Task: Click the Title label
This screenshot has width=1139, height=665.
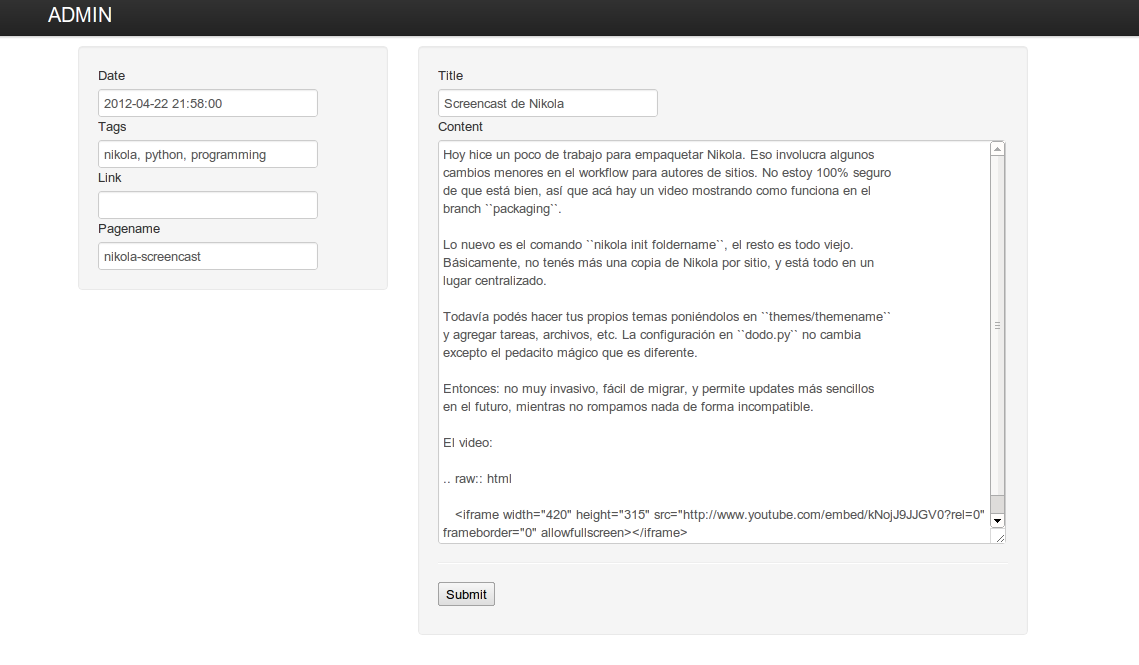Action: pos(450,76)
